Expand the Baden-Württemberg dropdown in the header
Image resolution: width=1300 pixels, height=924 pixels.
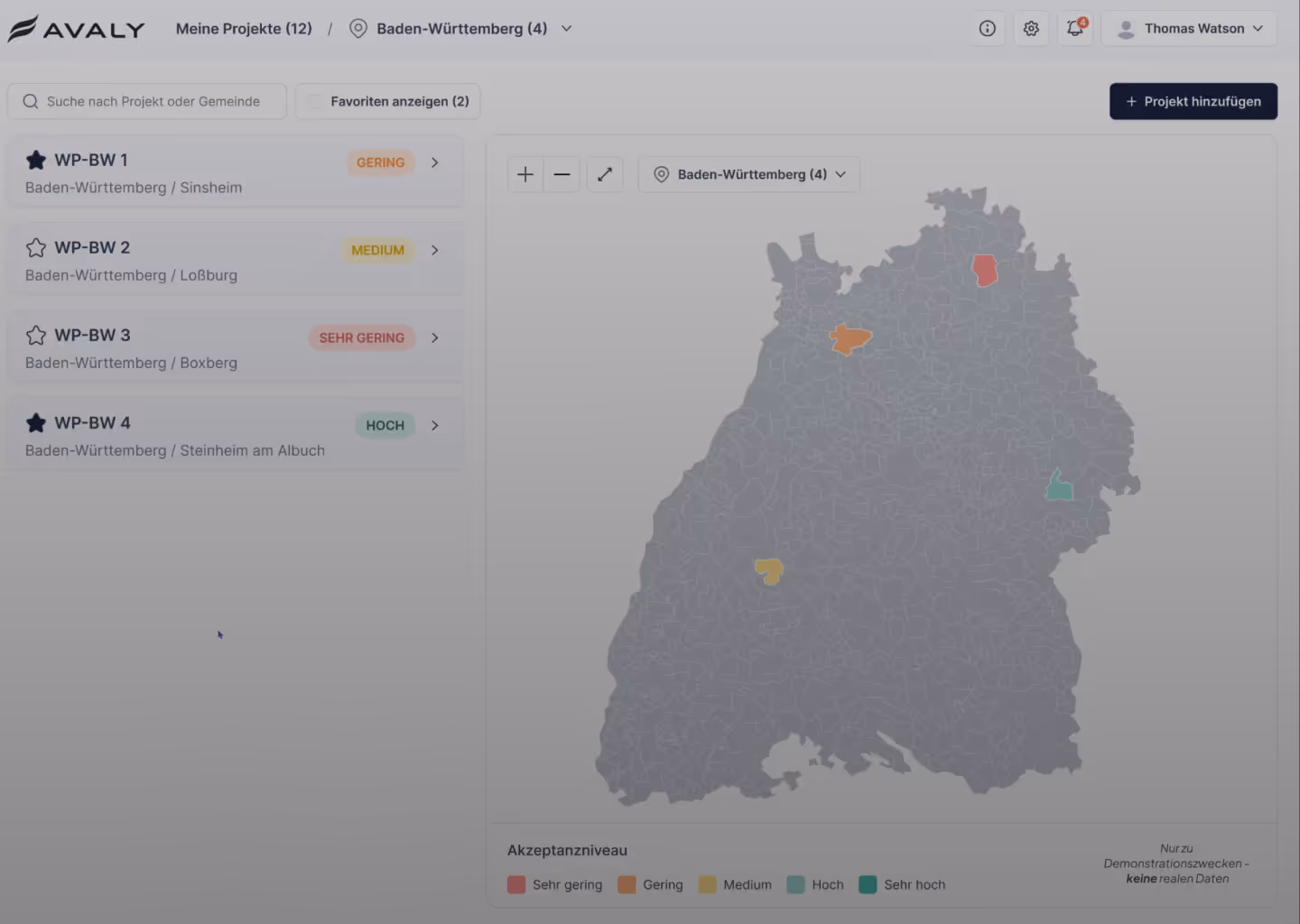(567, 28)
